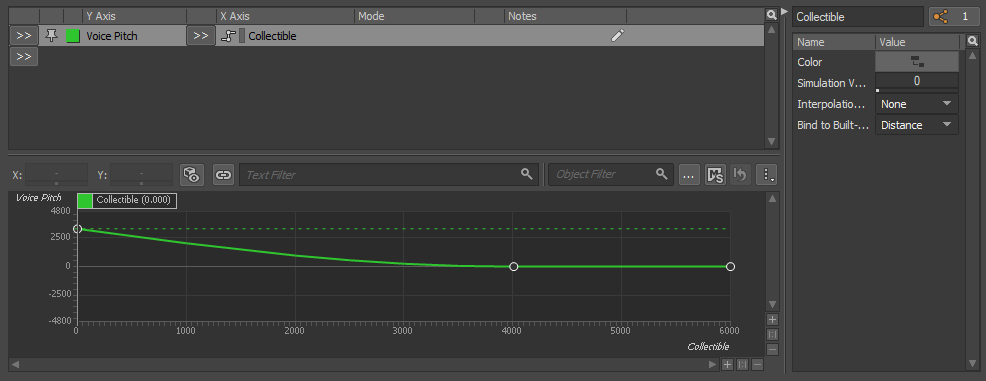Click the graph scroll down arrow
Screen dimensions: 986x381
773,304
